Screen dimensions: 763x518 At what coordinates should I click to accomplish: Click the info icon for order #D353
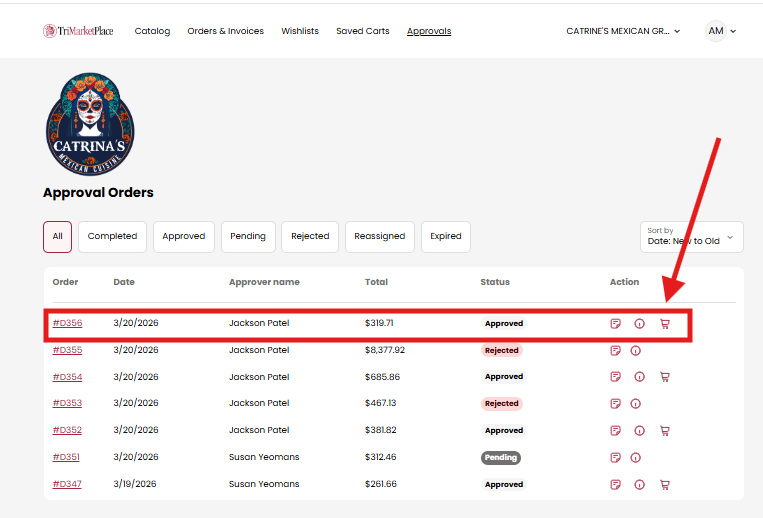640,404
